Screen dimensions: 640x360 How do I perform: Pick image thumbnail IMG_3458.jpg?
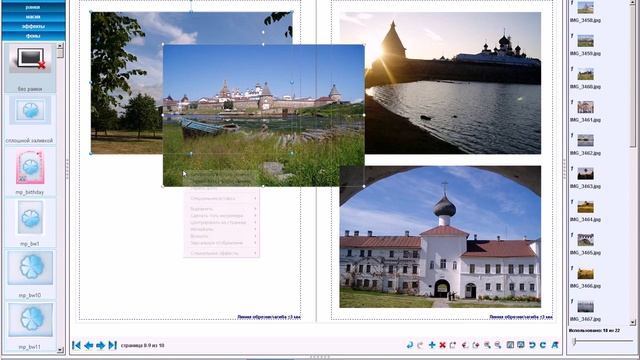(585, 7)
